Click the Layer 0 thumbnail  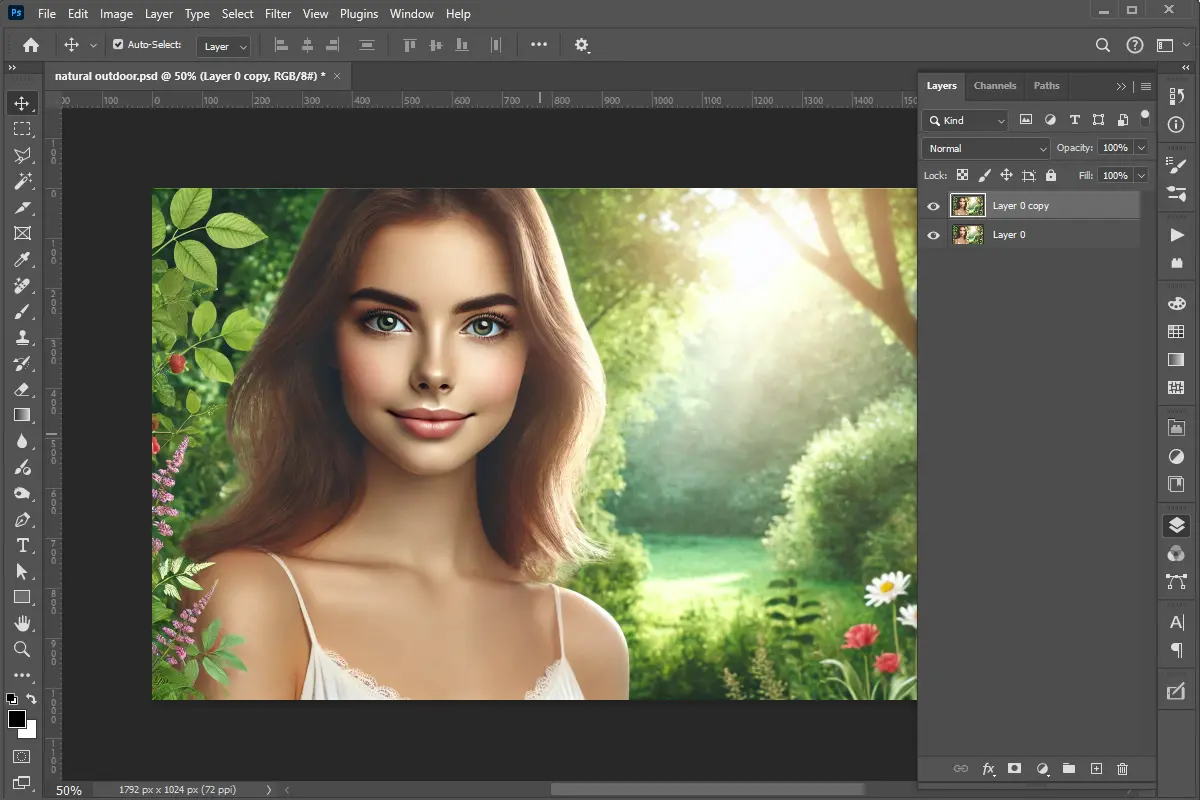point(967,234)
